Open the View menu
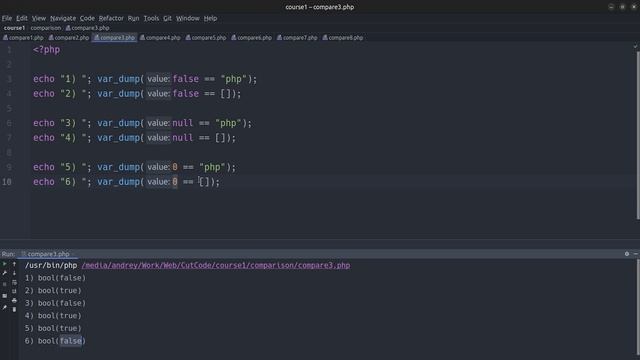Viewport: 640px width, 360px height. [39, 18]
